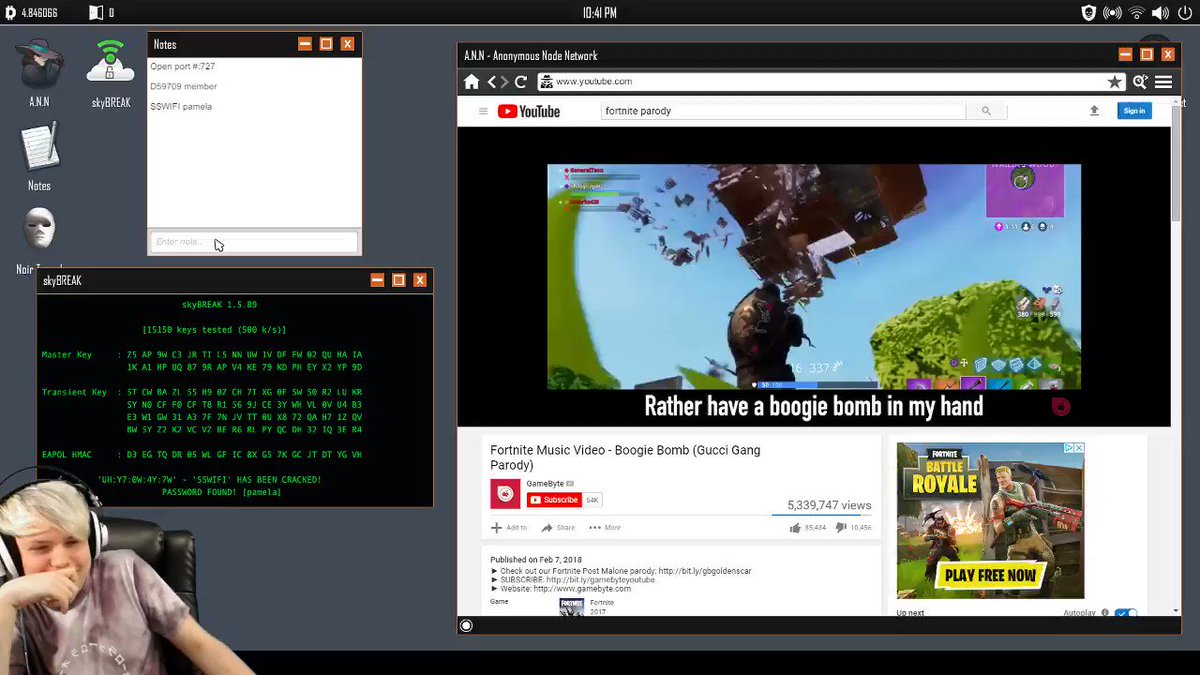Click the video title 'Fortnite Music Video - Boogie Bomb'

[625, 457]
